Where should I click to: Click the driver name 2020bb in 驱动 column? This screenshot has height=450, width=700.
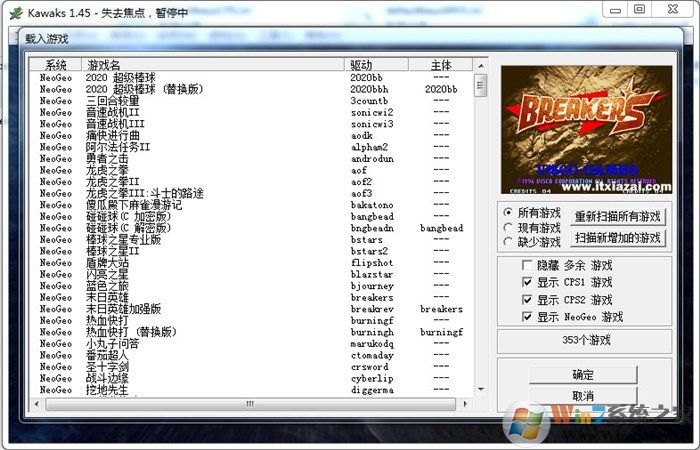click(366, 78)
